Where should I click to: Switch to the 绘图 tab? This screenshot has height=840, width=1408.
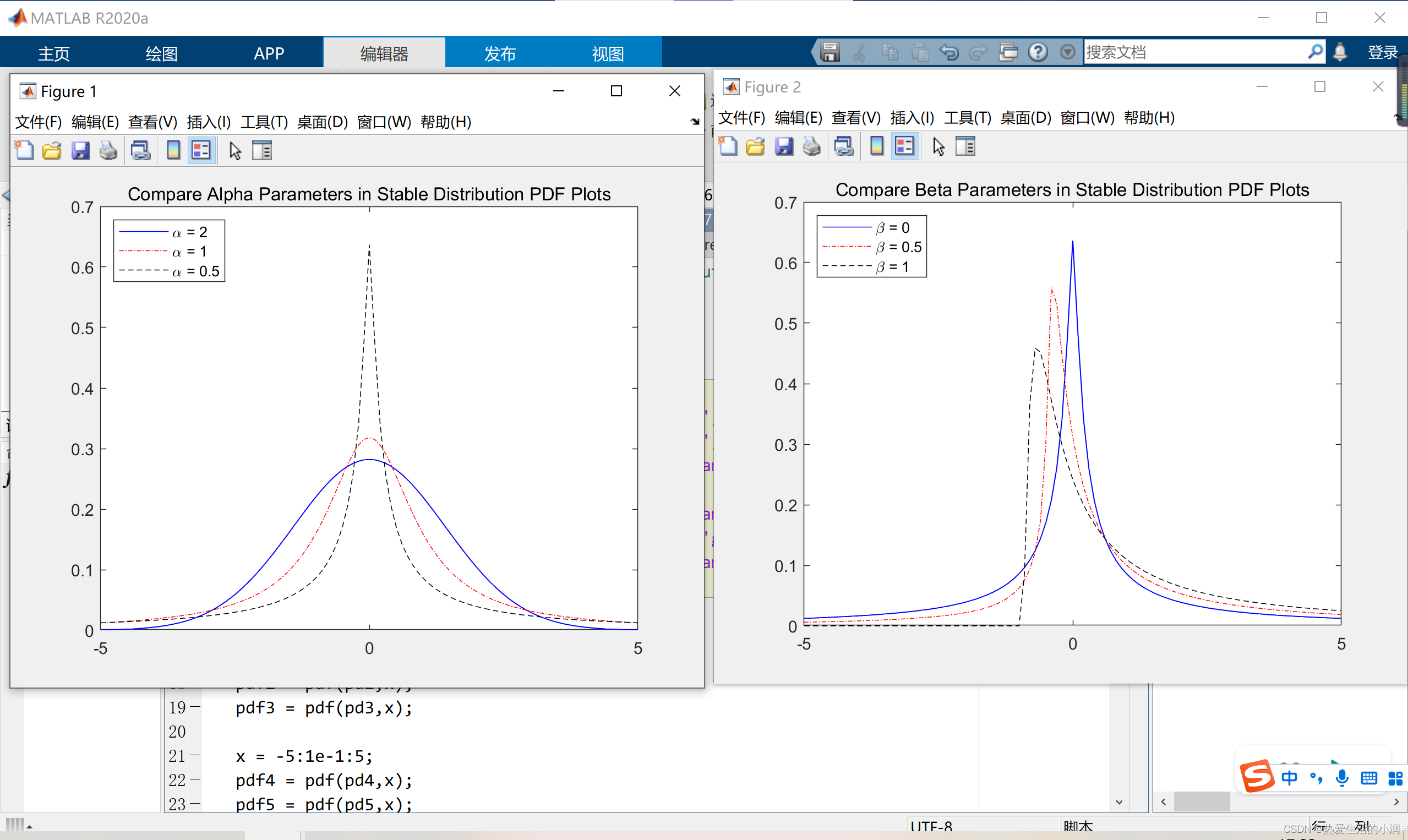(x=161, y=53)
